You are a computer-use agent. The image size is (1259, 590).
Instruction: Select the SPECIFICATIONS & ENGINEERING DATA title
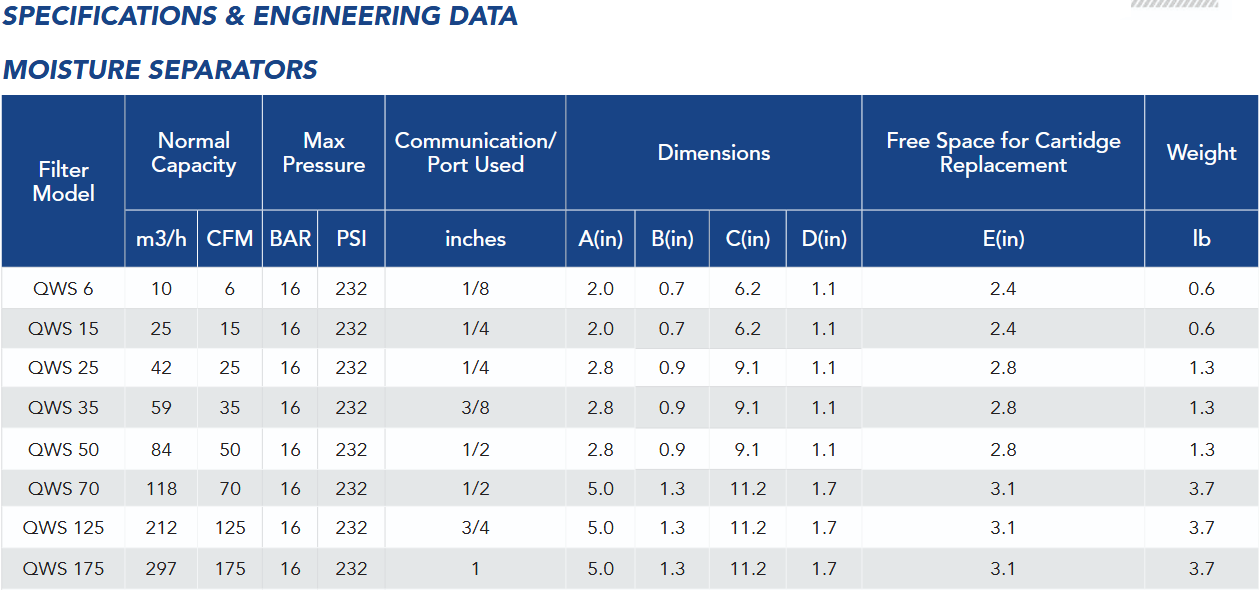(260, 16)
